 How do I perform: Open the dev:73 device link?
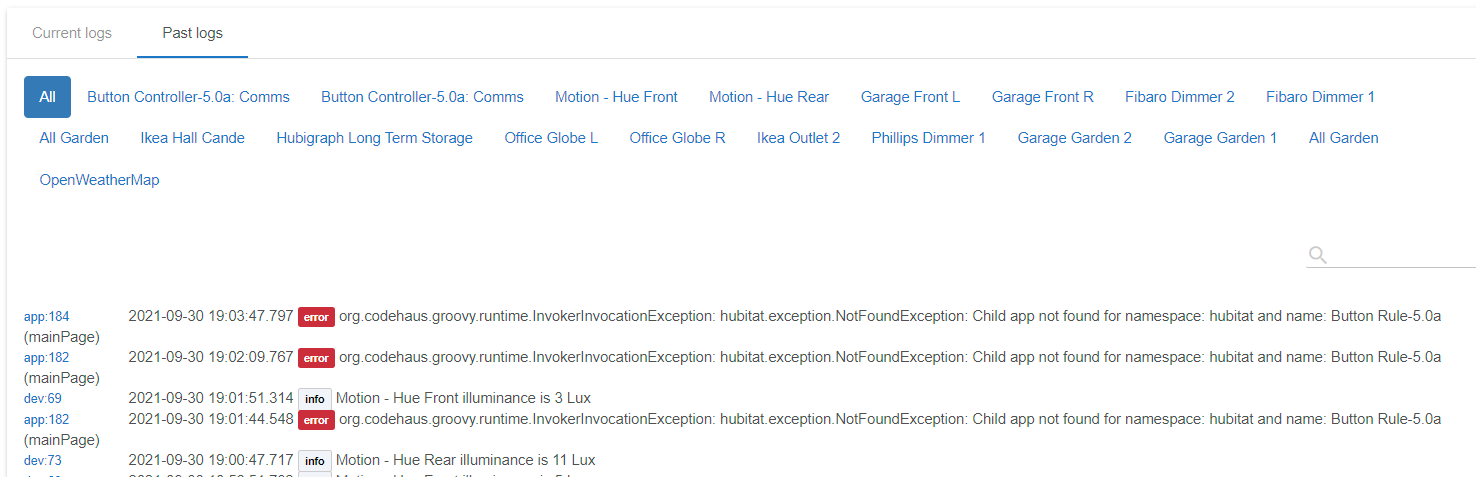coord(43,461)
